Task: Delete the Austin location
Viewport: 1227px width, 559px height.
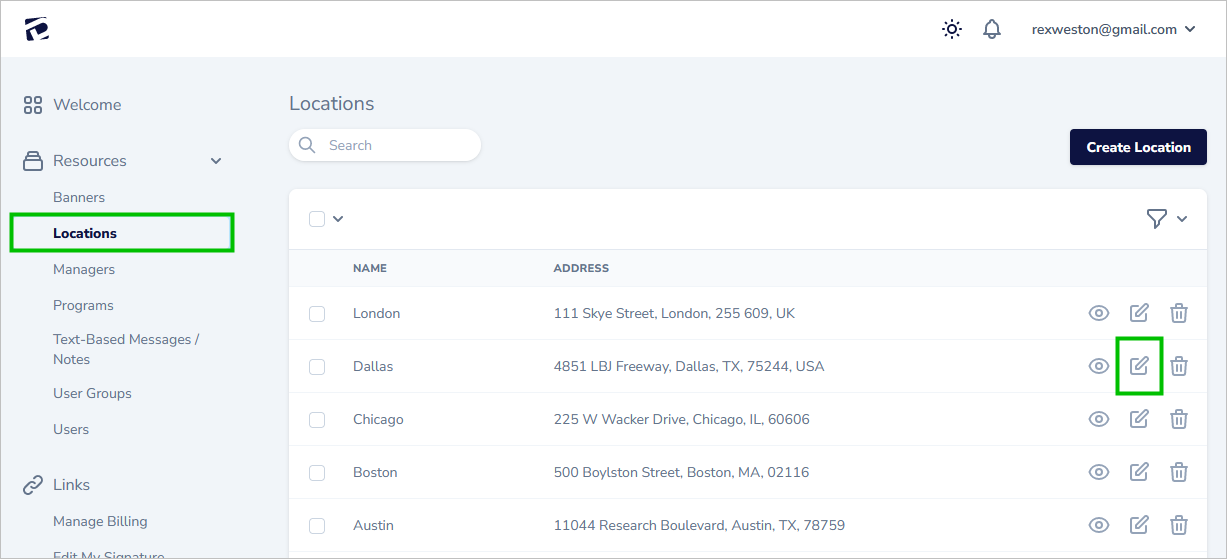Action: point(1179,525)
